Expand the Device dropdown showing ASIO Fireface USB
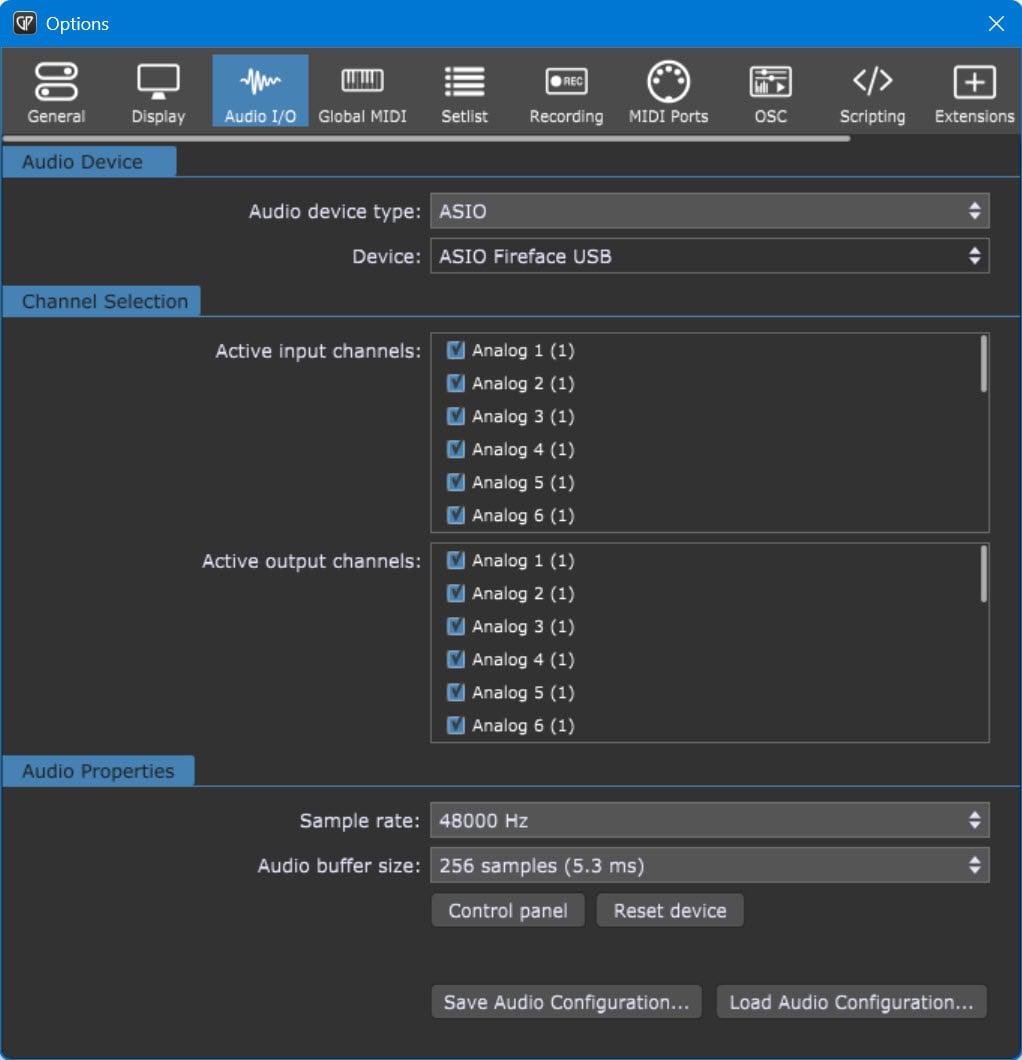 pos(709,257)
